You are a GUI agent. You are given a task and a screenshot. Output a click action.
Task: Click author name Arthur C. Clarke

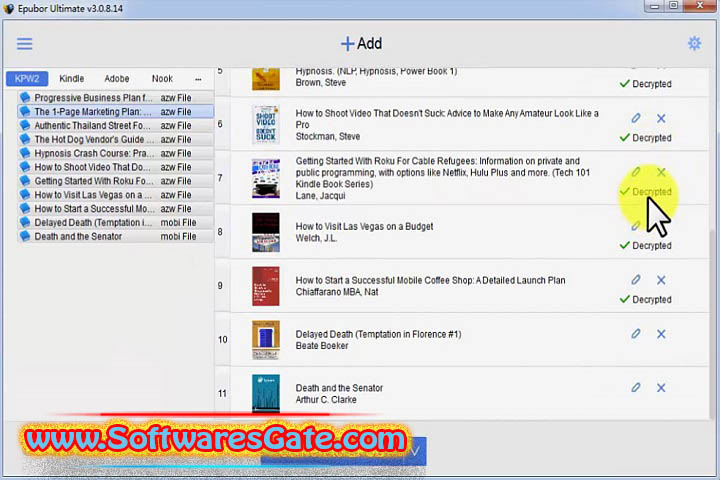326,400
